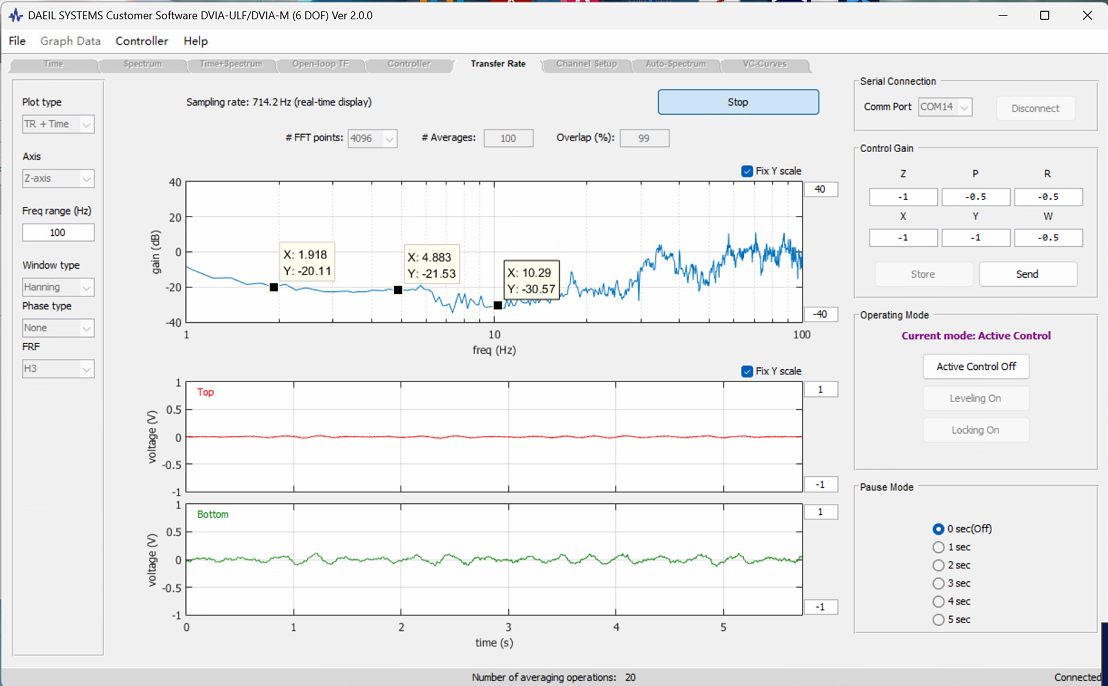1108x686 pixels.
Task: Click the Overlap percent field showing 99
Action: click(644, 138)
